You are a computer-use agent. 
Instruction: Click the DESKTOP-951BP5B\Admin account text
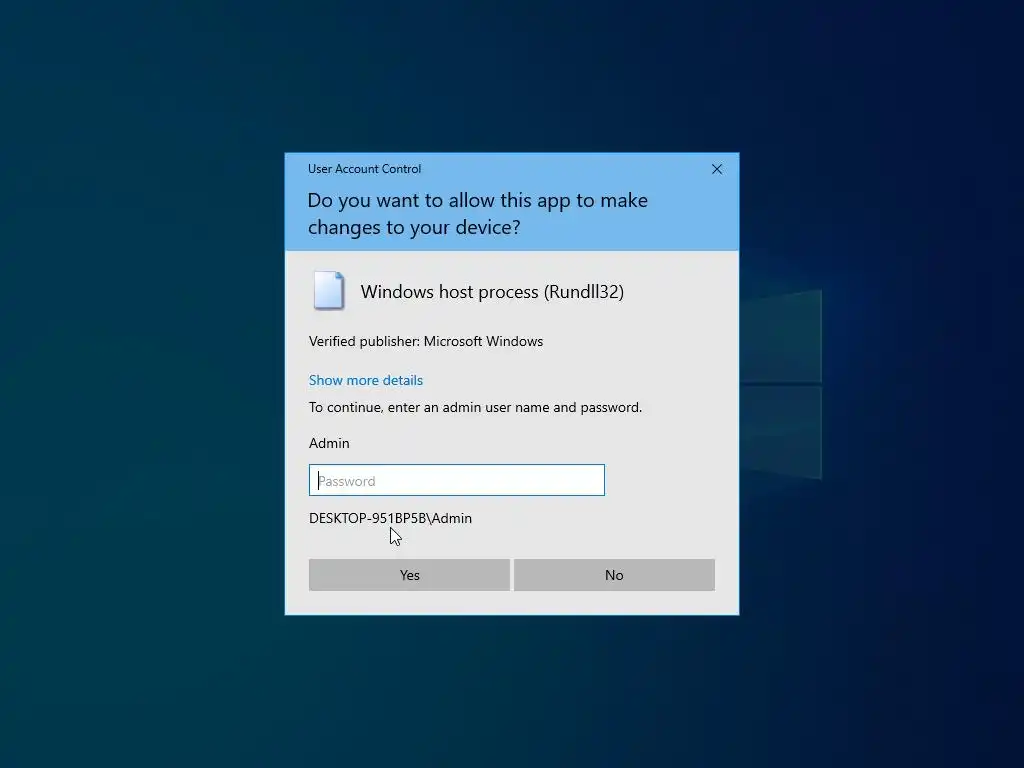[x=390, y=518]
